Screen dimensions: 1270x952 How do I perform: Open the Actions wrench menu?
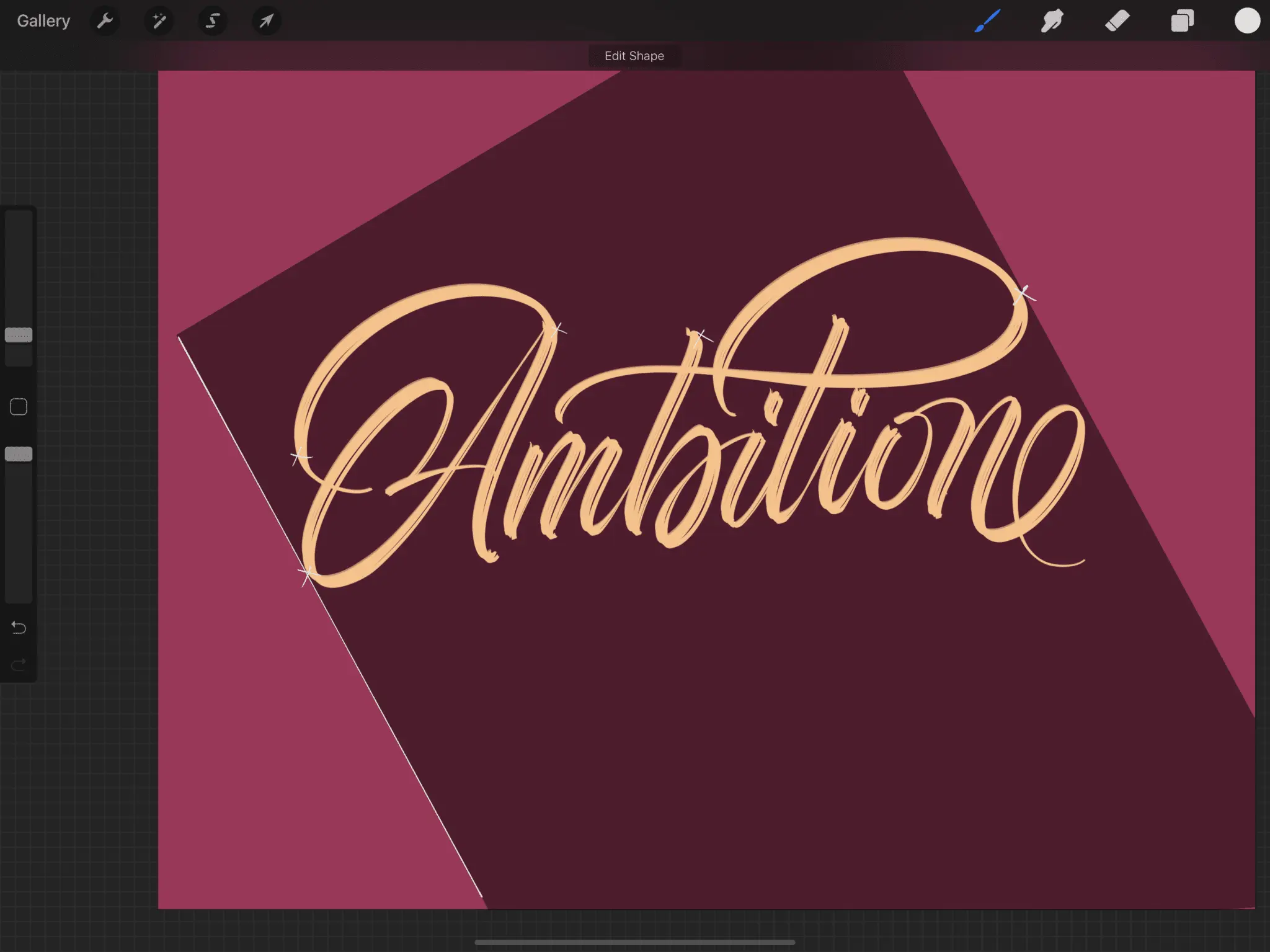coord(105,21)
